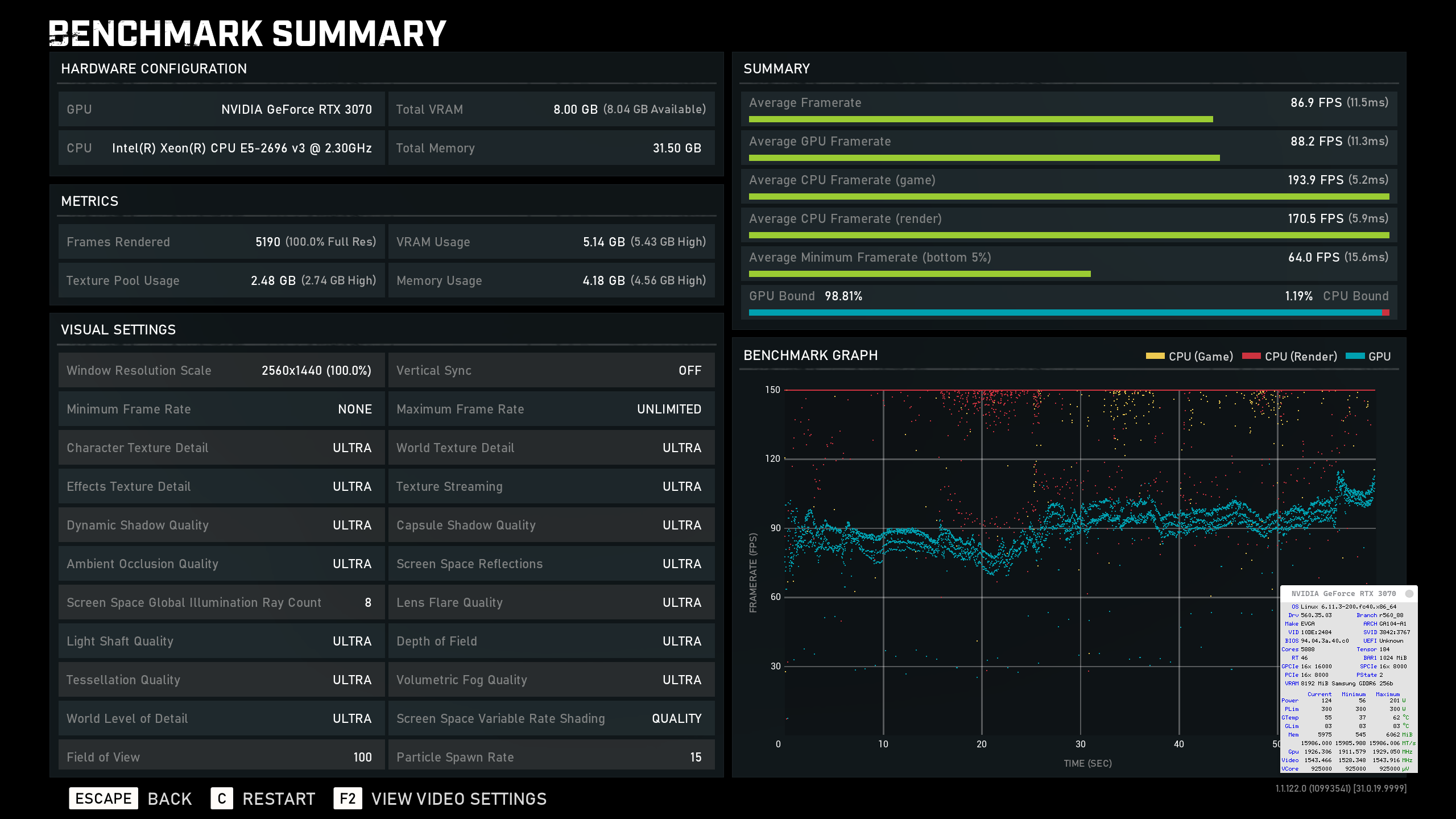The height and width of the screenshot is (819, 1456).
Task: Click the Frames Rendered '5190' value
Action: click(x=267, y=242)
